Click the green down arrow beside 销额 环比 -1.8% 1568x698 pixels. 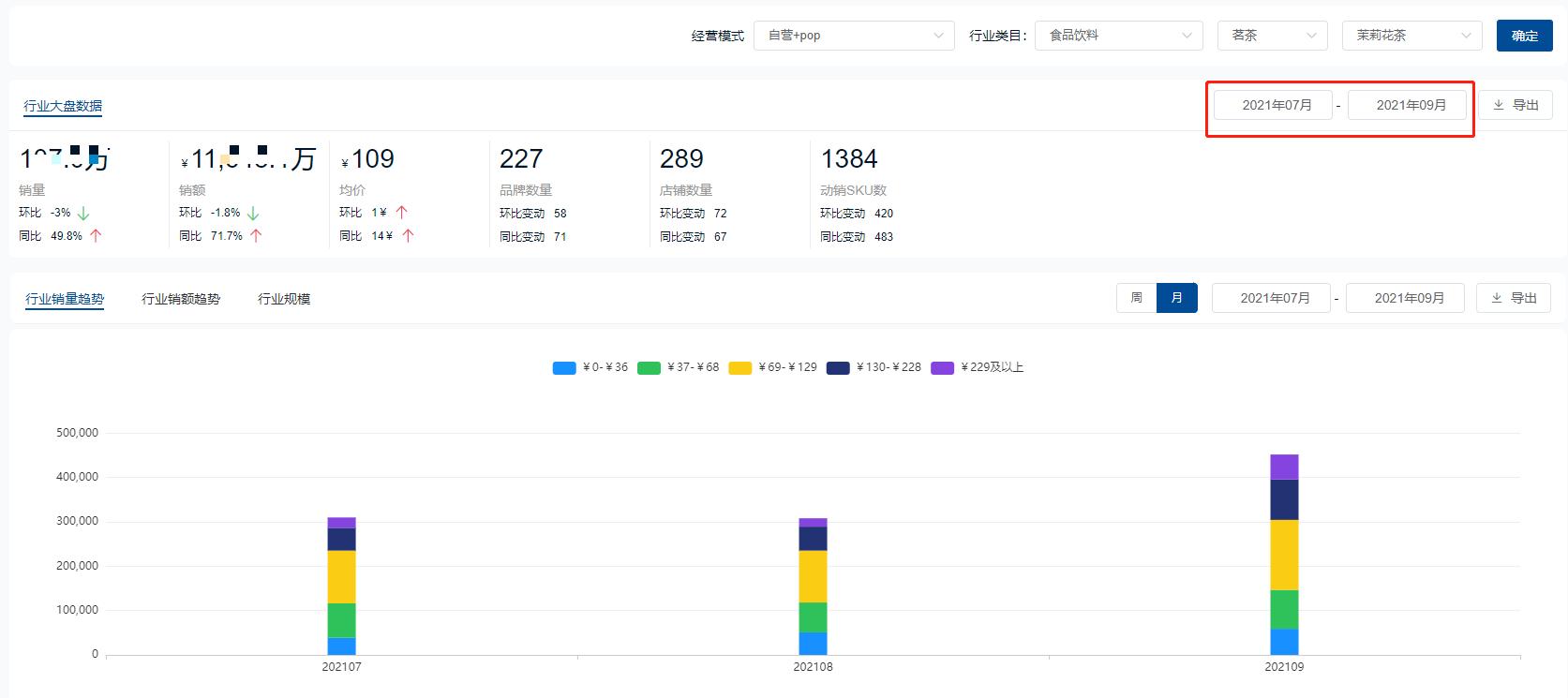tap(253, 213)
